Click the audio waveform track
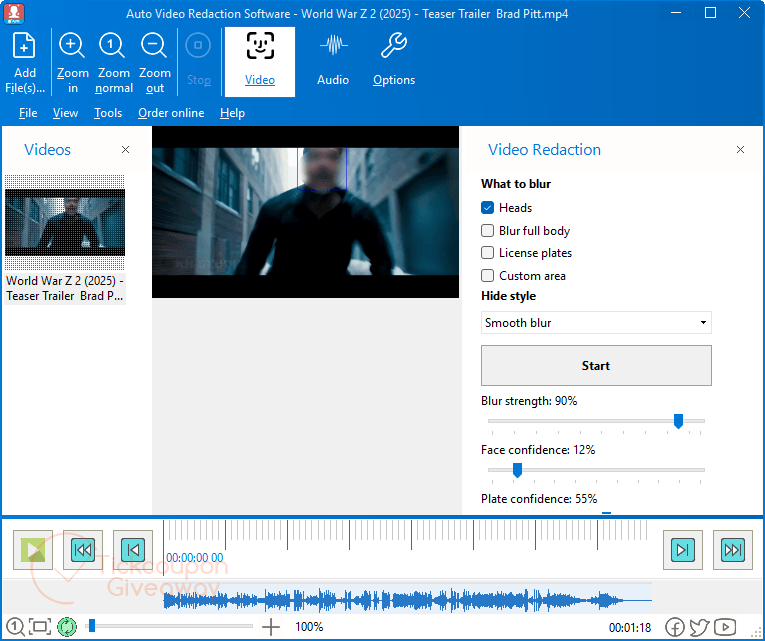The image size is (765, 641). point(407,600)
